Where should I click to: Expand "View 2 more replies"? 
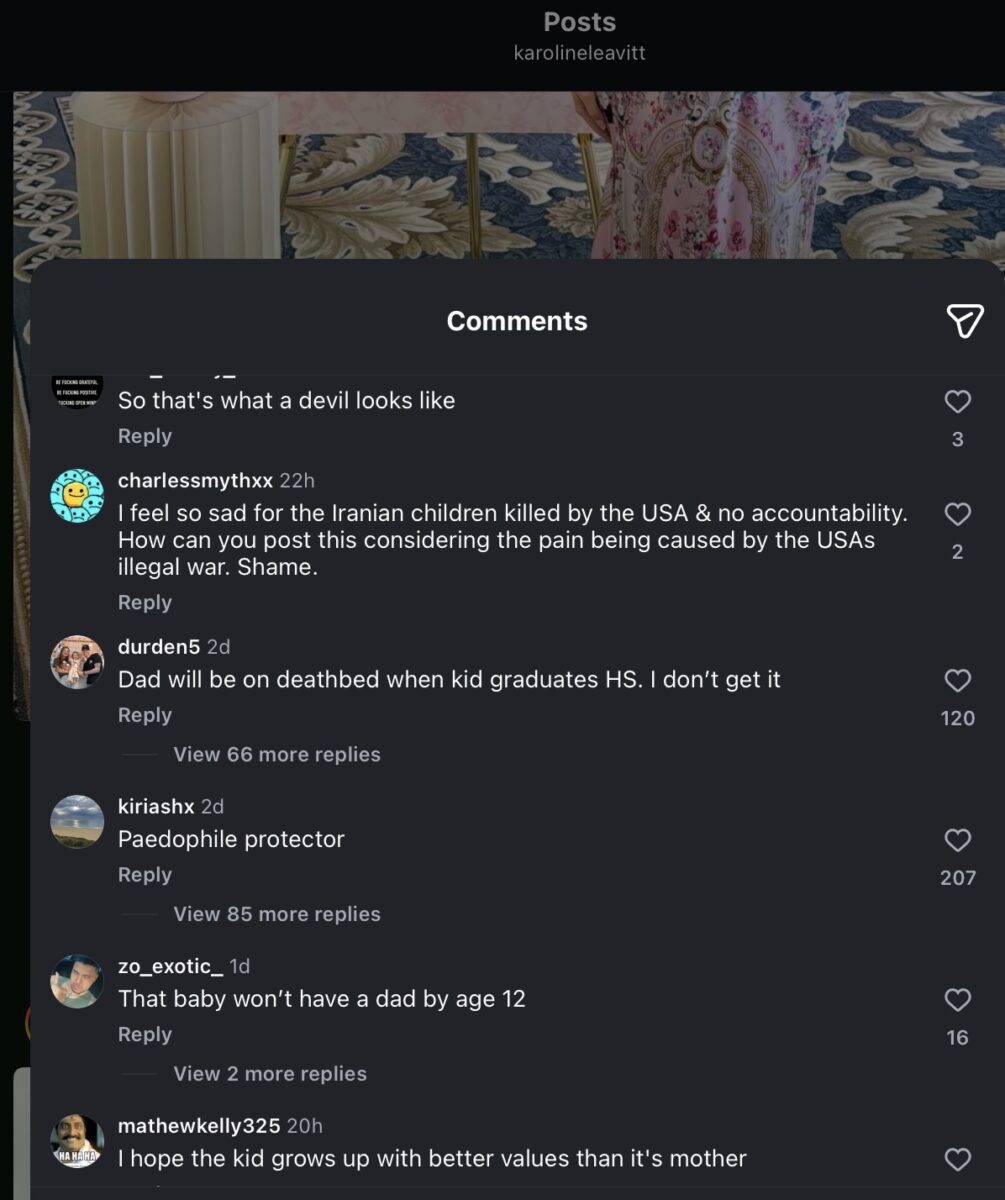269,1074
